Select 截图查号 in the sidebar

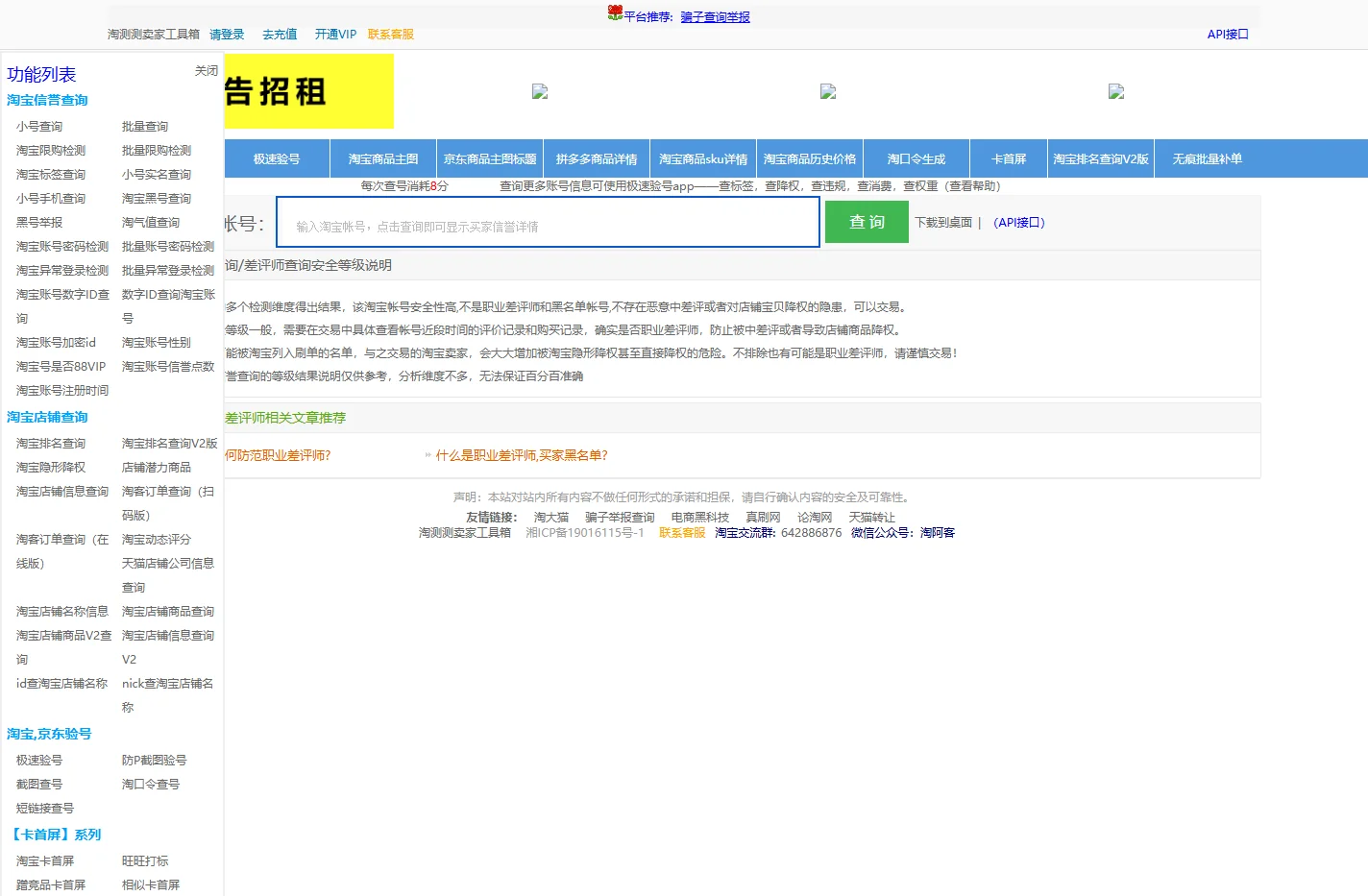39,785
